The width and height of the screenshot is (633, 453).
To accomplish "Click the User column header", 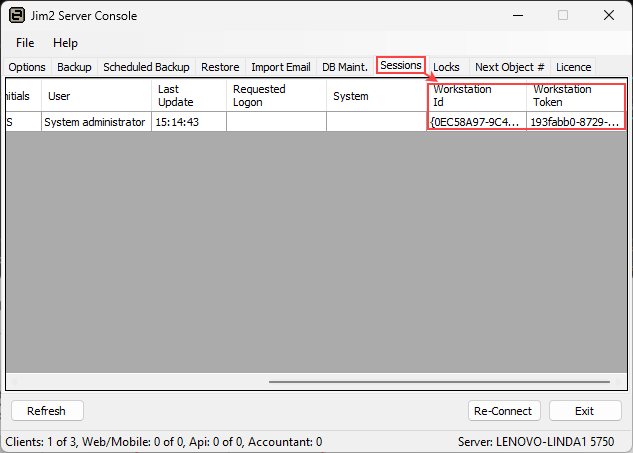I will coord(96,96).
